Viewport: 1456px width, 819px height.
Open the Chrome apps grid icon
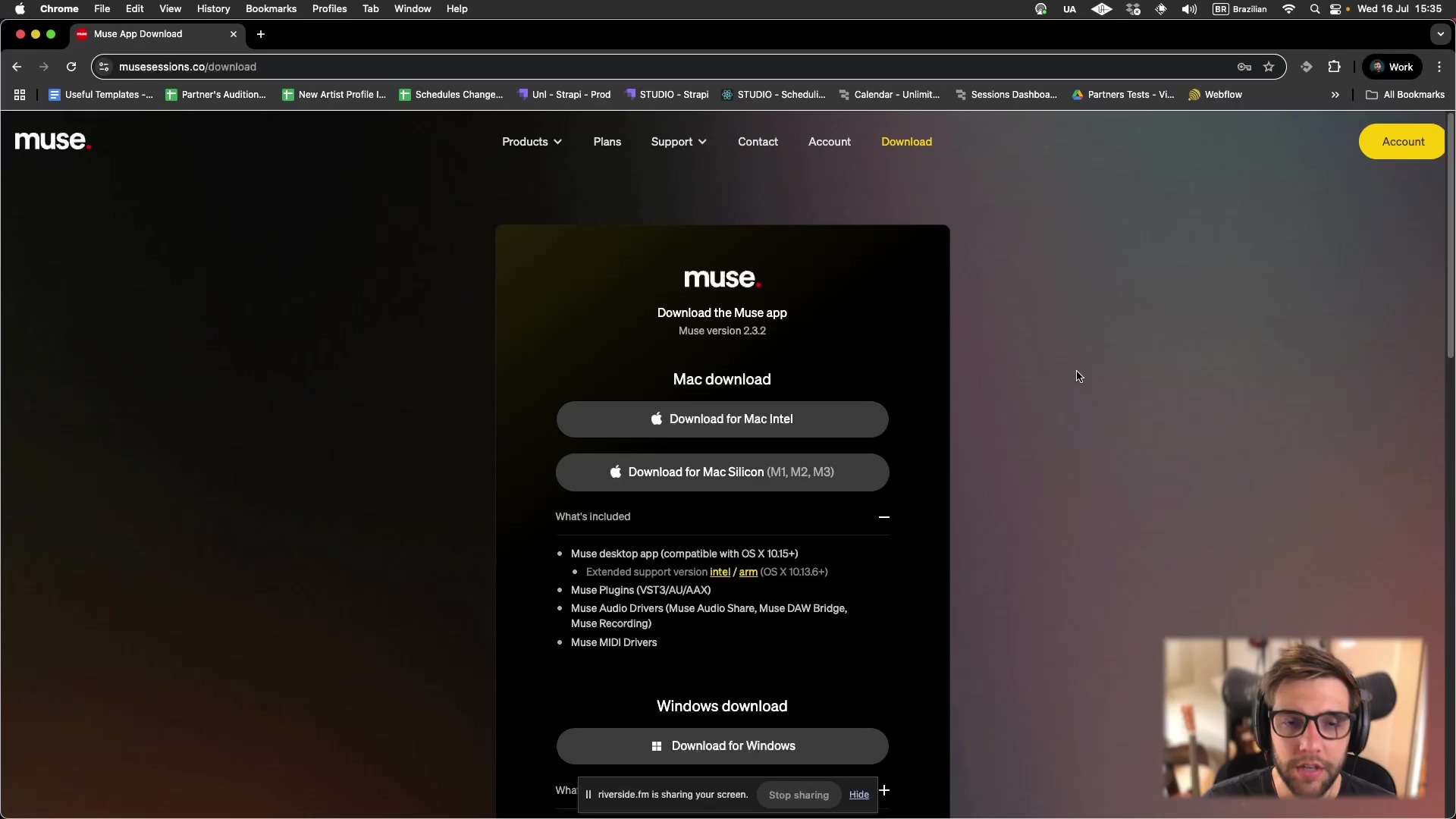pos(20,95)
